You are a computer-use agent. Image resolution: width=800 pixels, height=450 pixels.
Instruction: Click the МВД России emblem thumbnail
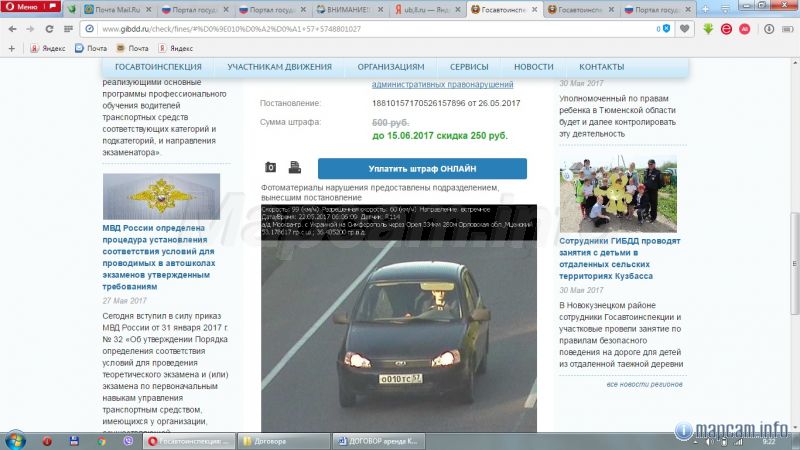click(x=161, y=197)
